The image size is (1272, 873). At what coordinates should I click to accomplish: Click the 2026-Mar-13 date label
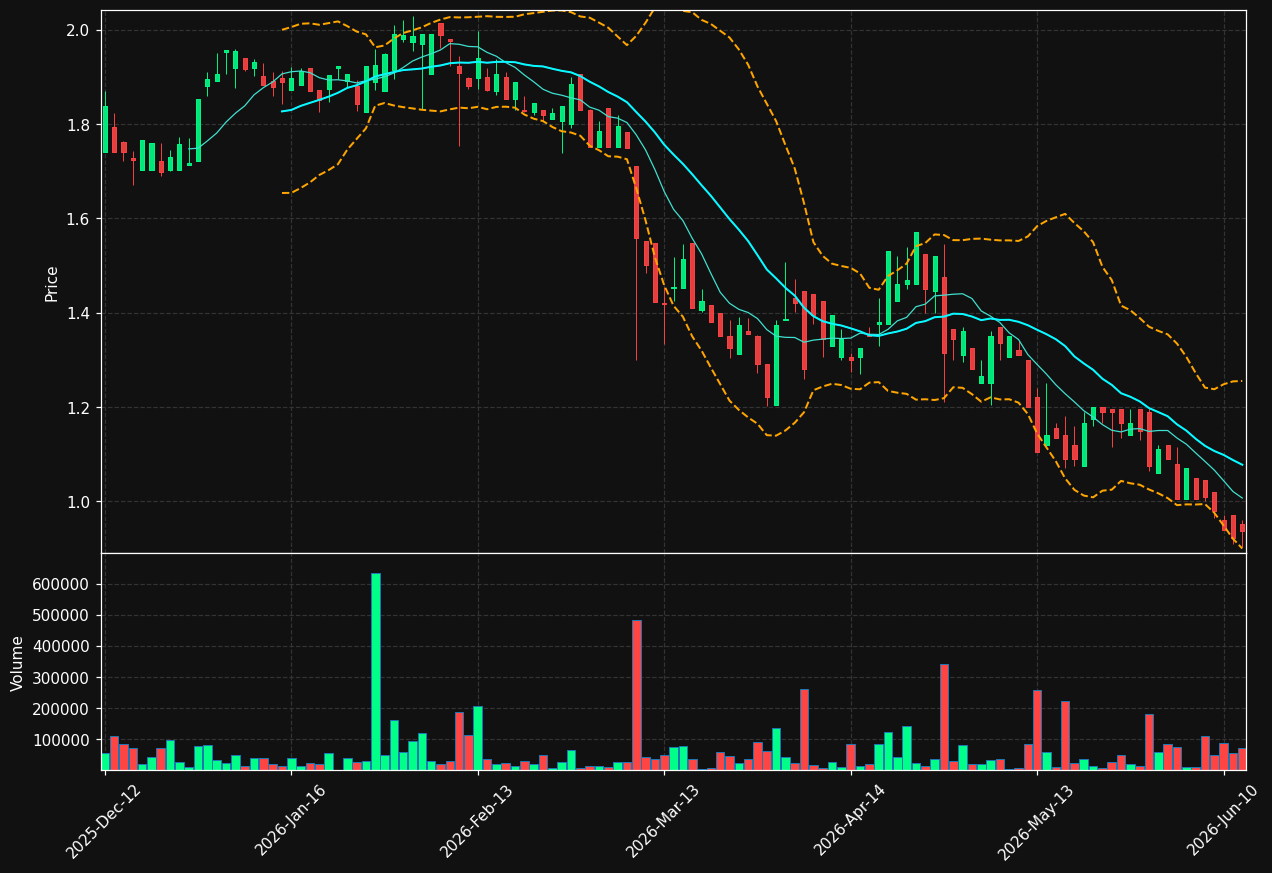[663, 821]
